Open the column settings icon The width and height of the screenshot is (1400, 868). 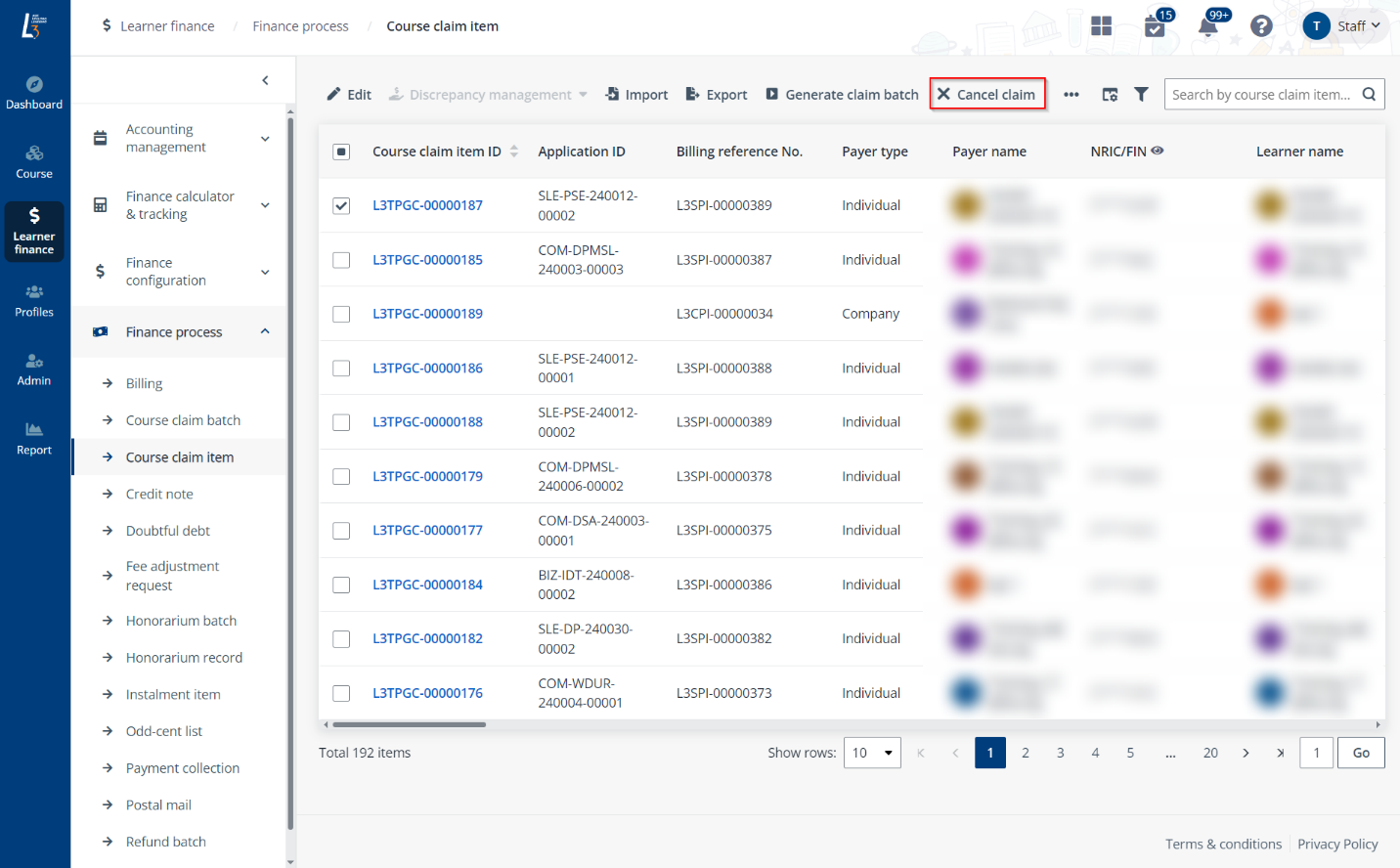point(1110,95)
